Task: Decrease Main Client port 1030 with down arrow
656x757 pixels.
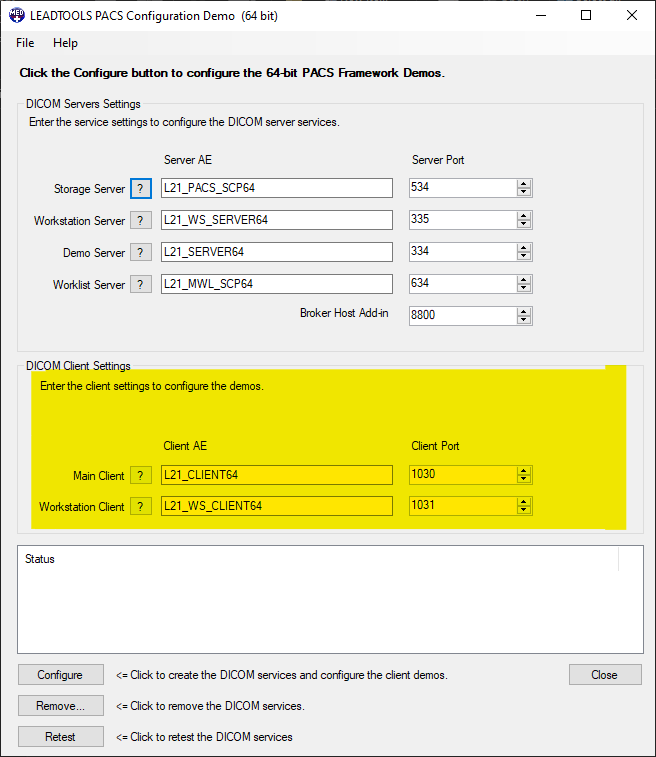Action: pos(524,479)
